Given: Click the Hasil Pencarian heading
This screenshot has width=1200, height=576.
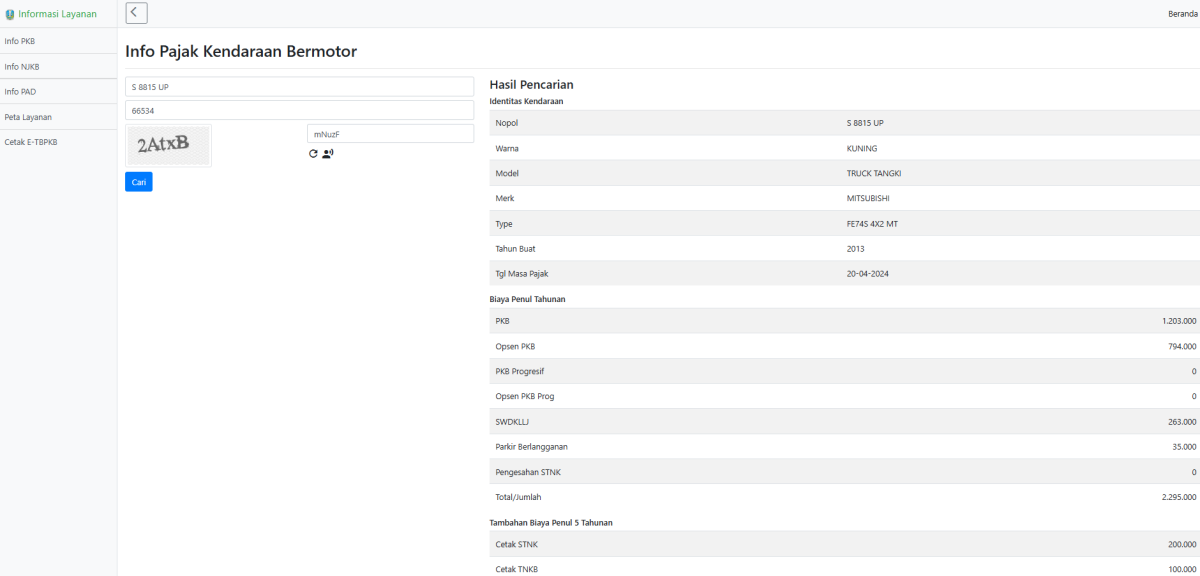Looking at the screenshot, I should pos(531,85).
